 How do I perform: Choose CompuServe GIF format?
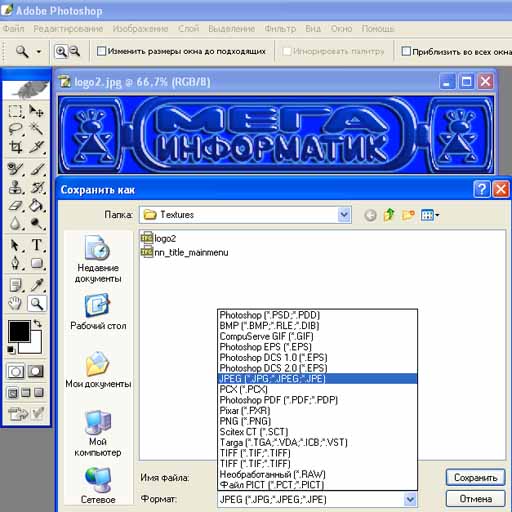(x=317, y=336)
